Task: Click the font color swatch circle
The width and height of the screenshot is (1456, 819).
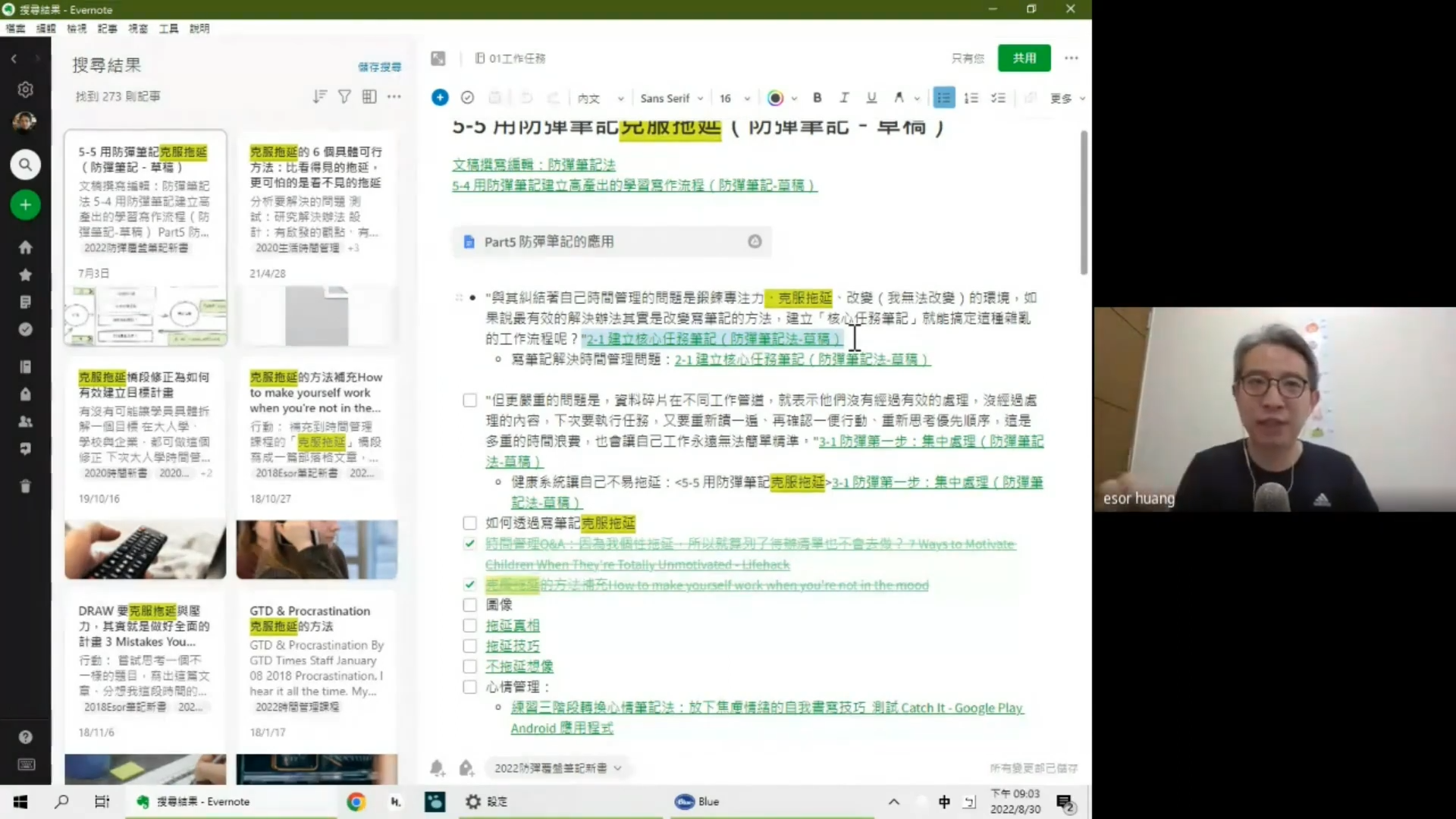Action: click(775, 98)
